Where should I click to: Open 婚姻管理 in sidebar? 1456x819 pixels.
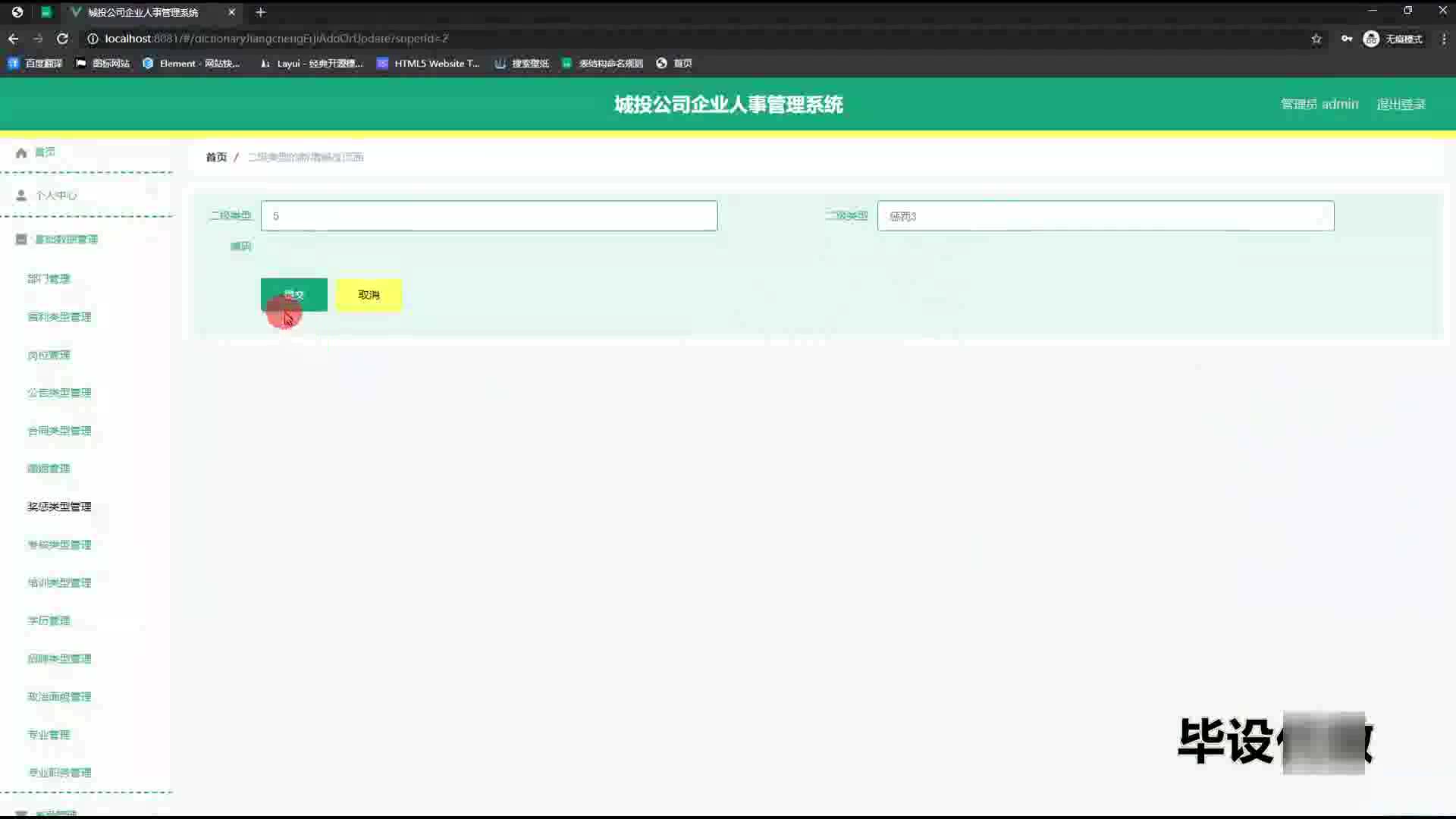[x=49, y=469]
